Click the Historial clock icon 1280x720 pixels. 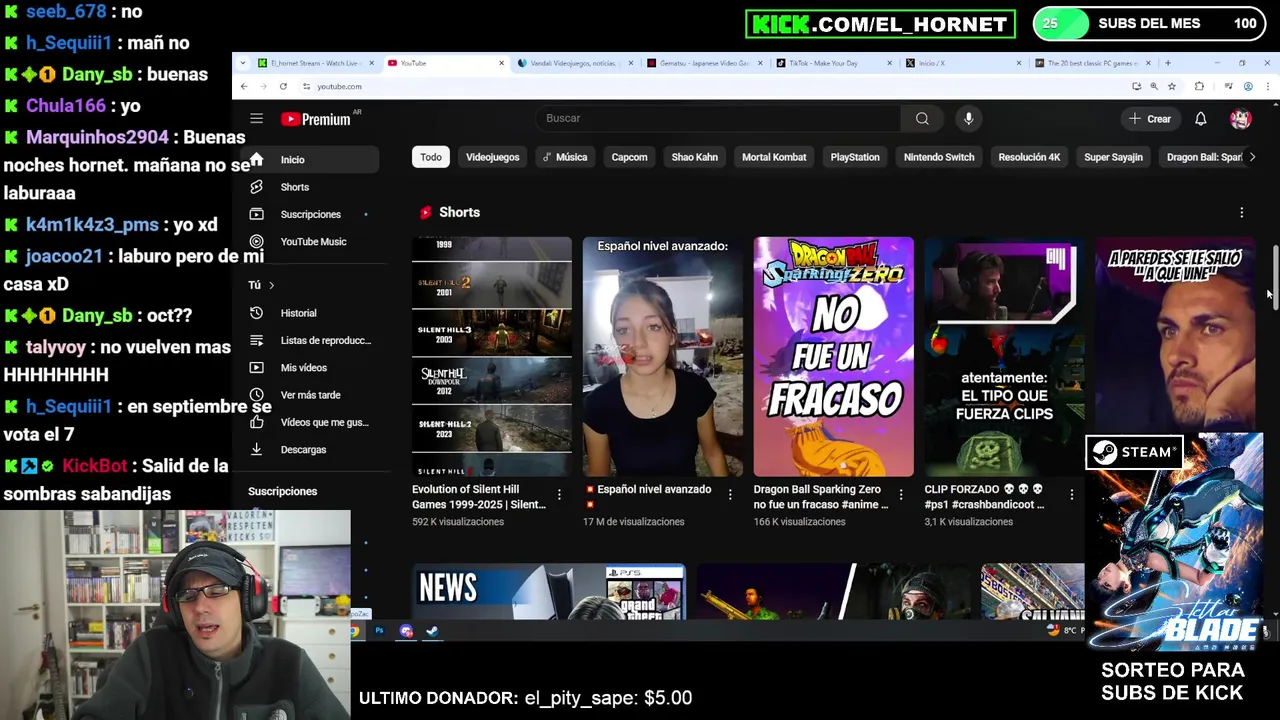(x=257, y=313)
